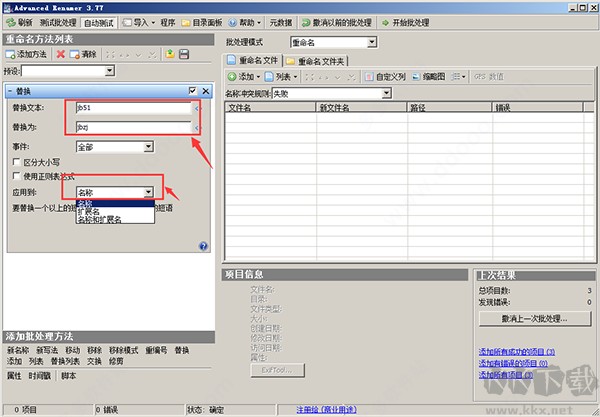This screenshot has height=417, width=600.
Task: Click the 添加方法 add method icon
Action: pyautogui.click(x=10, y=54)
